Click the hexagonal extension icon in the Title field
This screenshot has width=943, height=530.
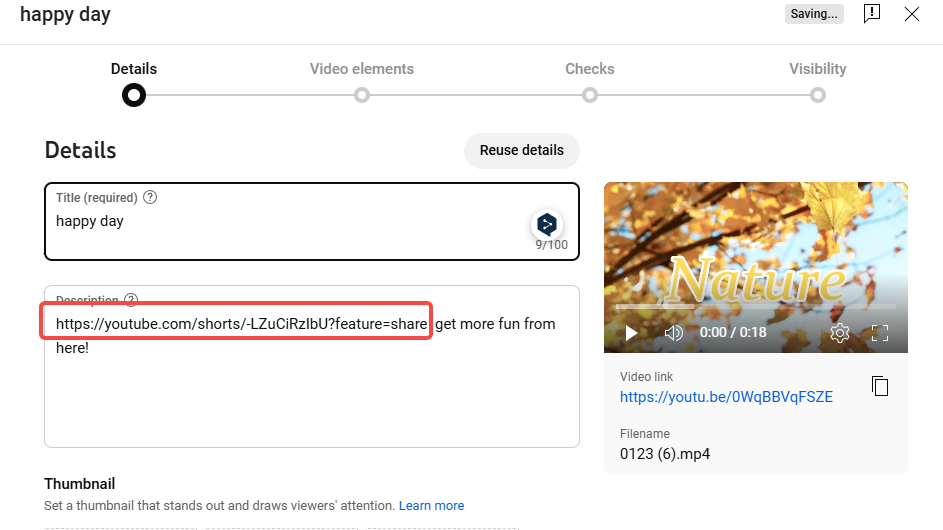click(x=547, y=224)
